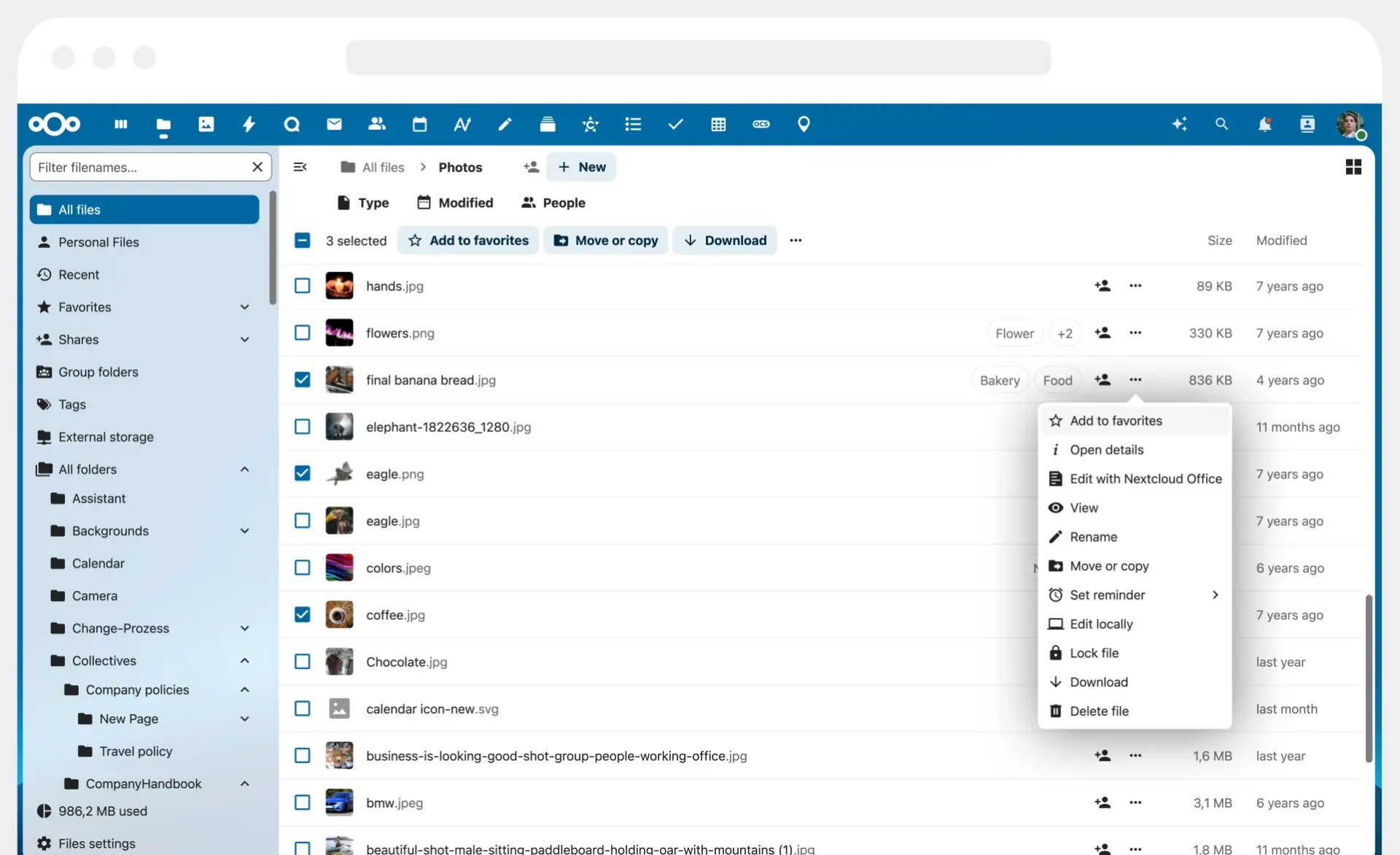The image size is (1400, 855).
Task: Open notifications from the bell icon
Action: (x=1265, y=124)
